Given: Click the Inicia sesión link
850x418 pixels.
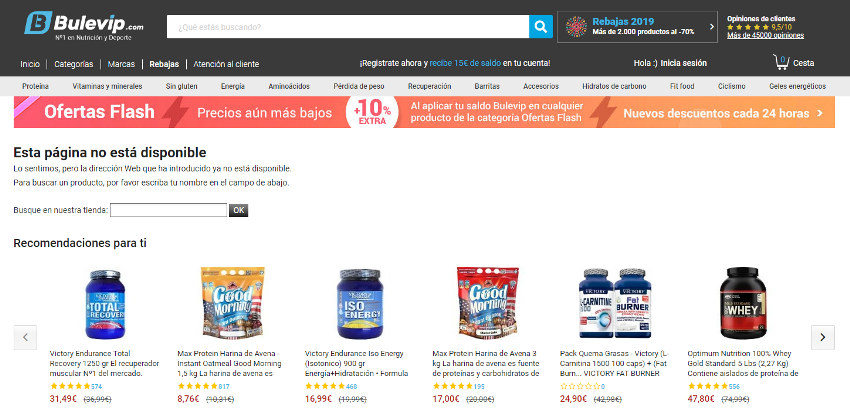Looking at the screenshot, I should [x=684, y=63].
